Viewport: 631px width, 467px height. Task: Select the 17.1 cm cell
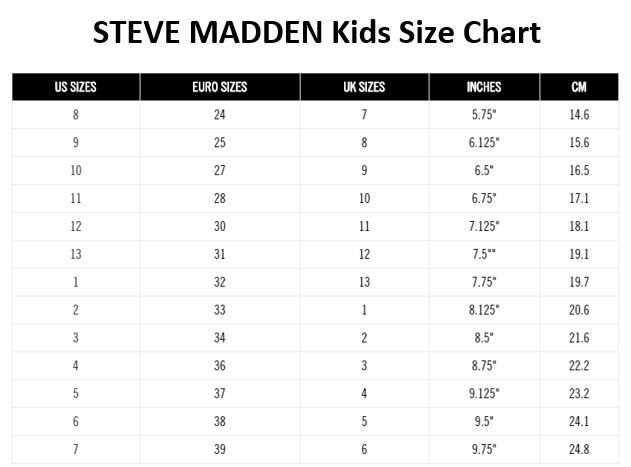tap(579, 198)
